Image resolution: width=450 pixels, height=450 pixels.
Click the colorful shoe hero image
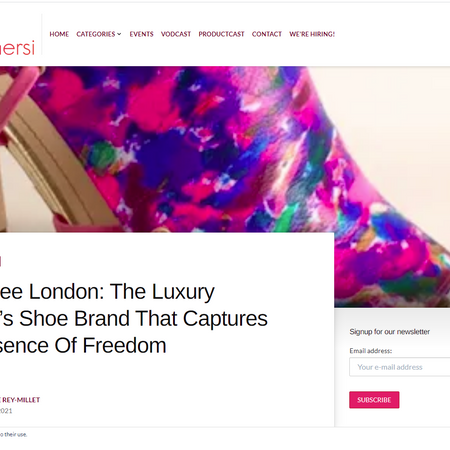point(225,150)
